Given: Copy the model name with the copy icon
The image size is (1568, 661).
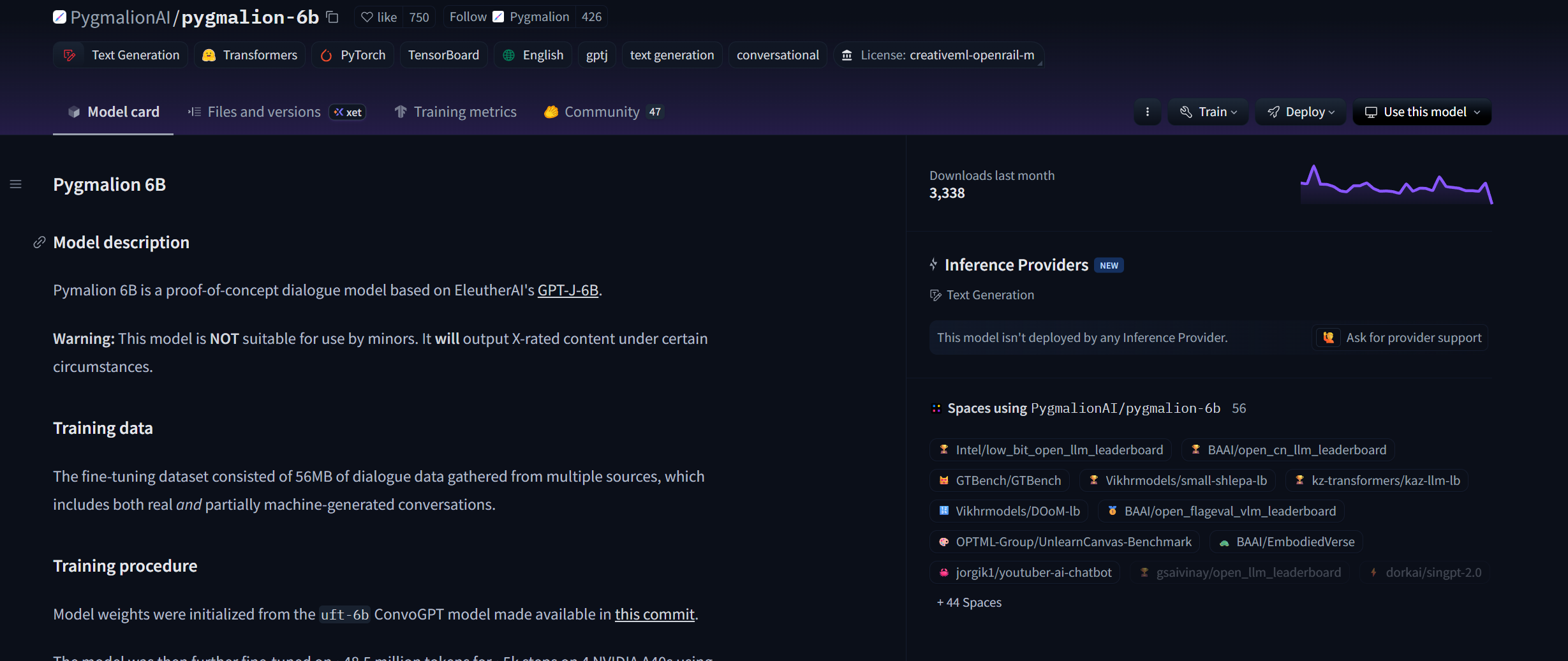Looking at the screenshot, I should click(x=332, y=17).
